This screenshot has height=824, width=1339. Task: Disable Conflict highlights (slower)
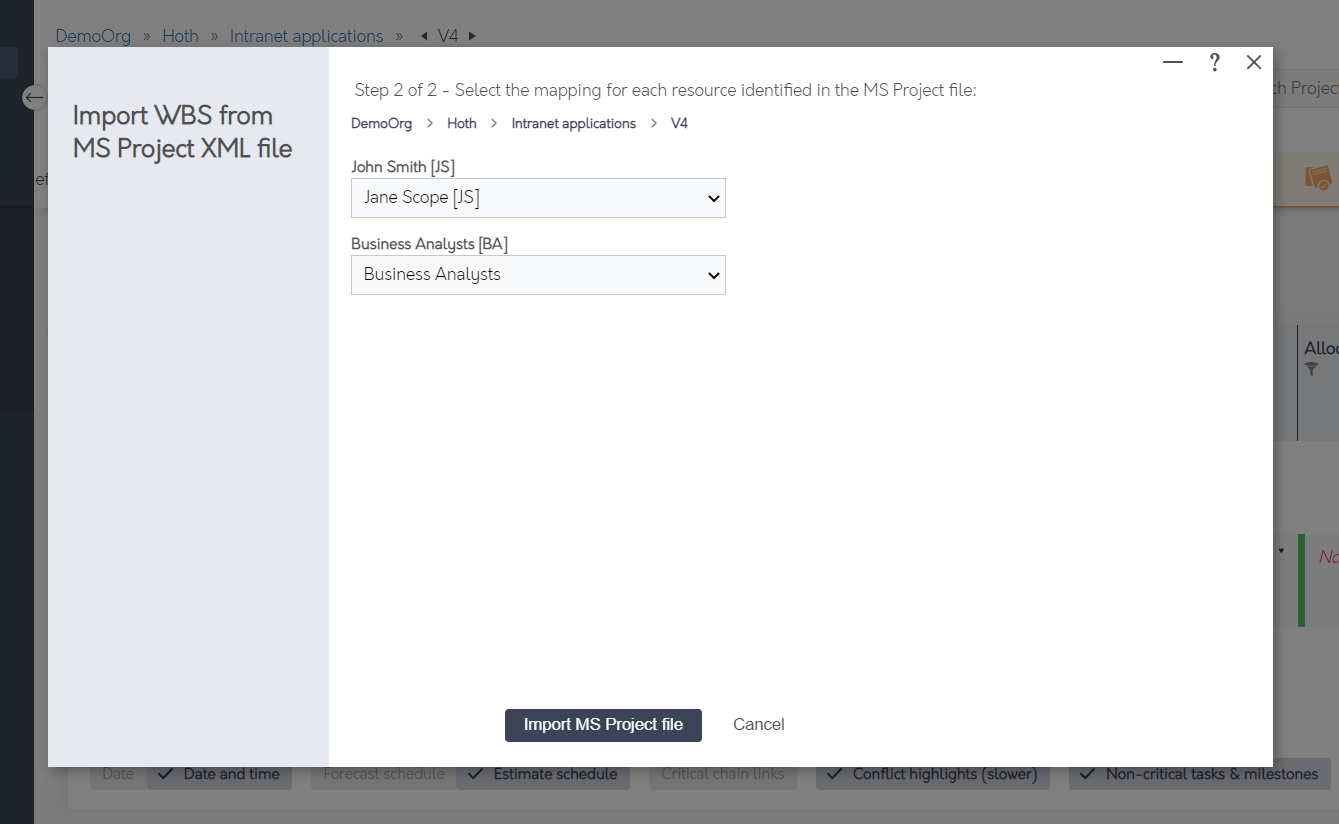click(932, 773)
